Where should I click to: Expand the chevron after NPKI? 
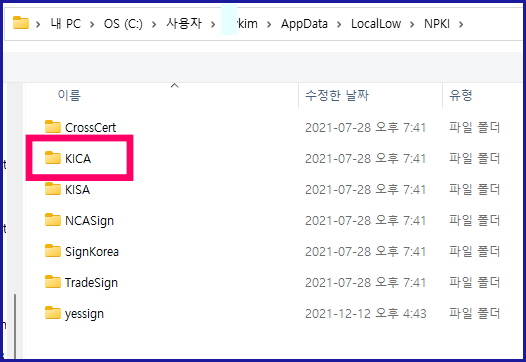pyautogui.click(x=461, y=24)
